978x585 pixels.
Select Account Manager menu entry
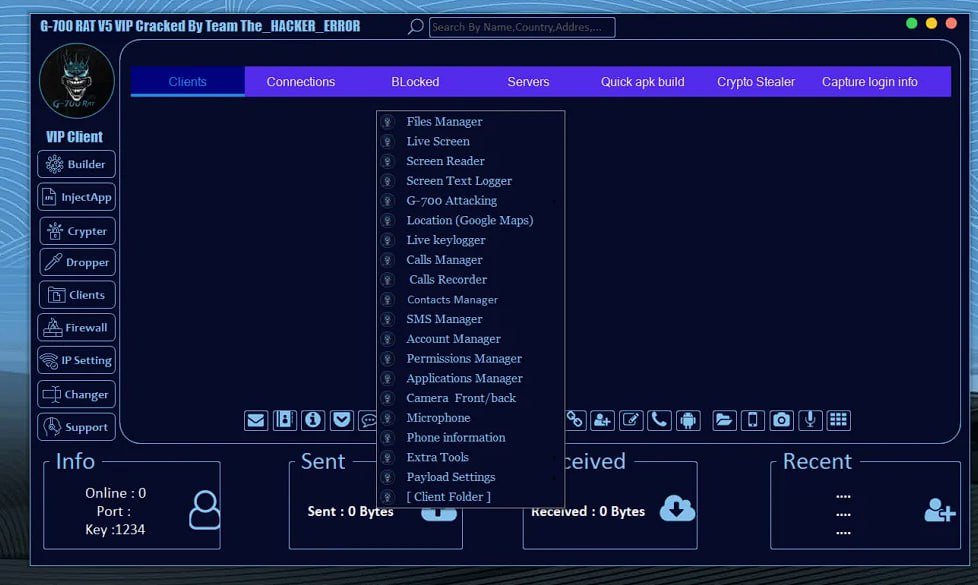coord(471,339)
